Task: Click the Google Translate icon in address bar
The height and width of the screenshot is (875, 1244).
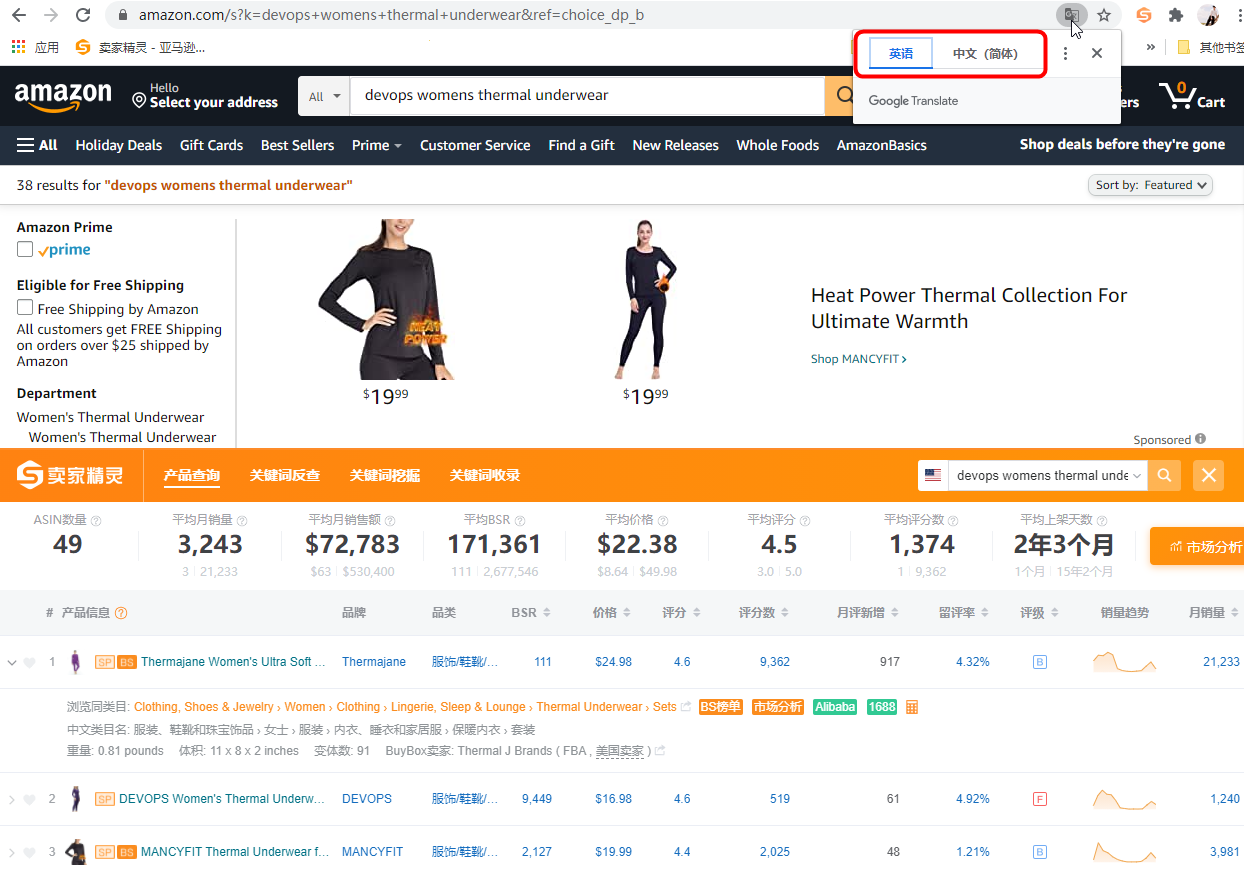Action: point(1071,15)
